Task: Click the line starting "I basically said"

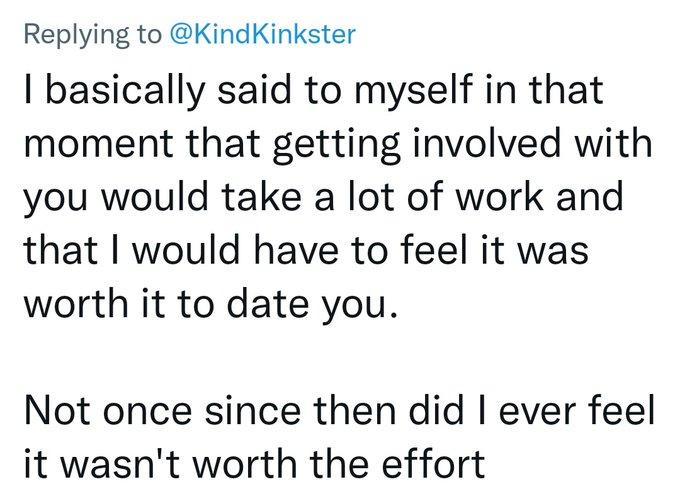Action: click(x=314, y=91)
